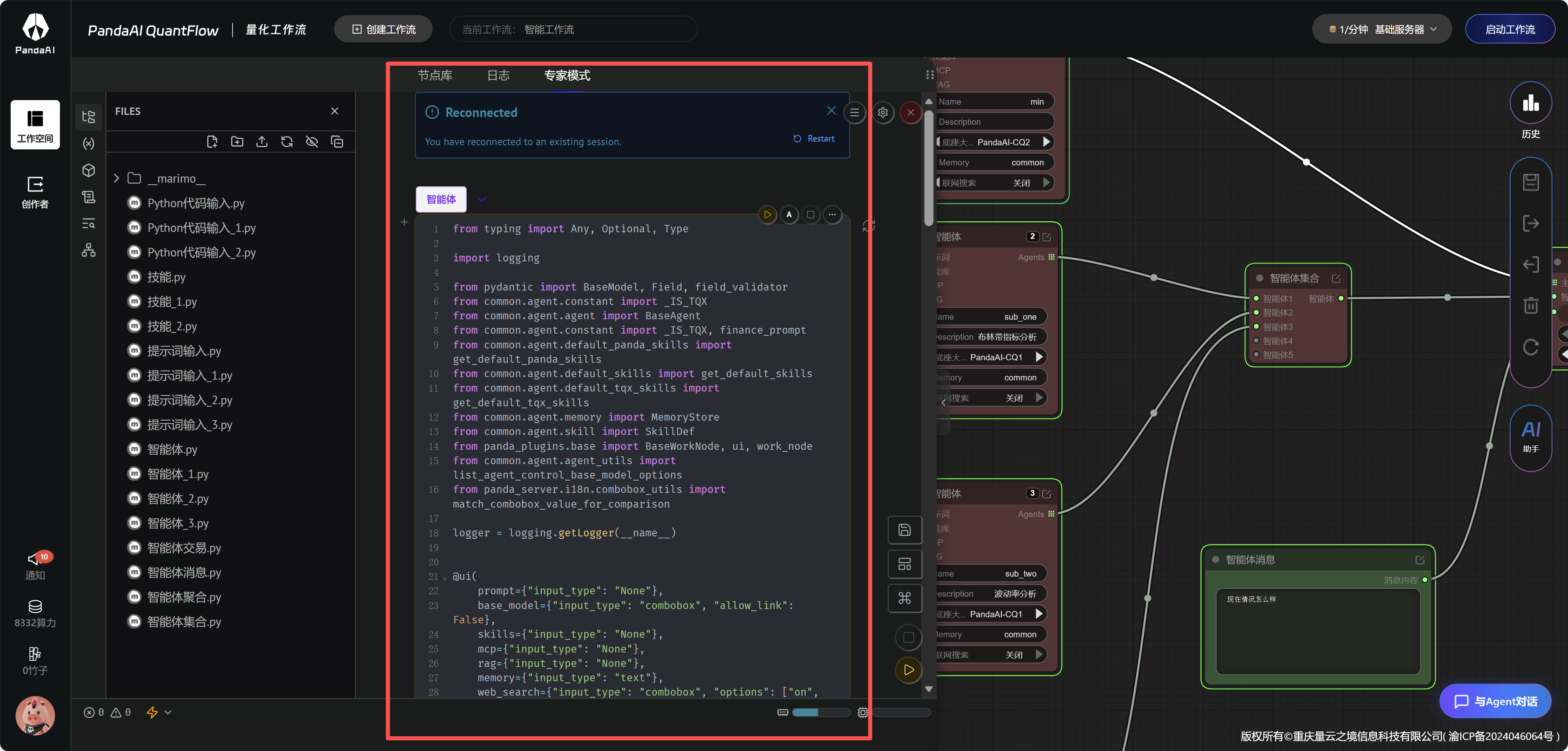Open the notebook settings gear icon
This screenshot has height=751, width=1568.
[883, 112]
